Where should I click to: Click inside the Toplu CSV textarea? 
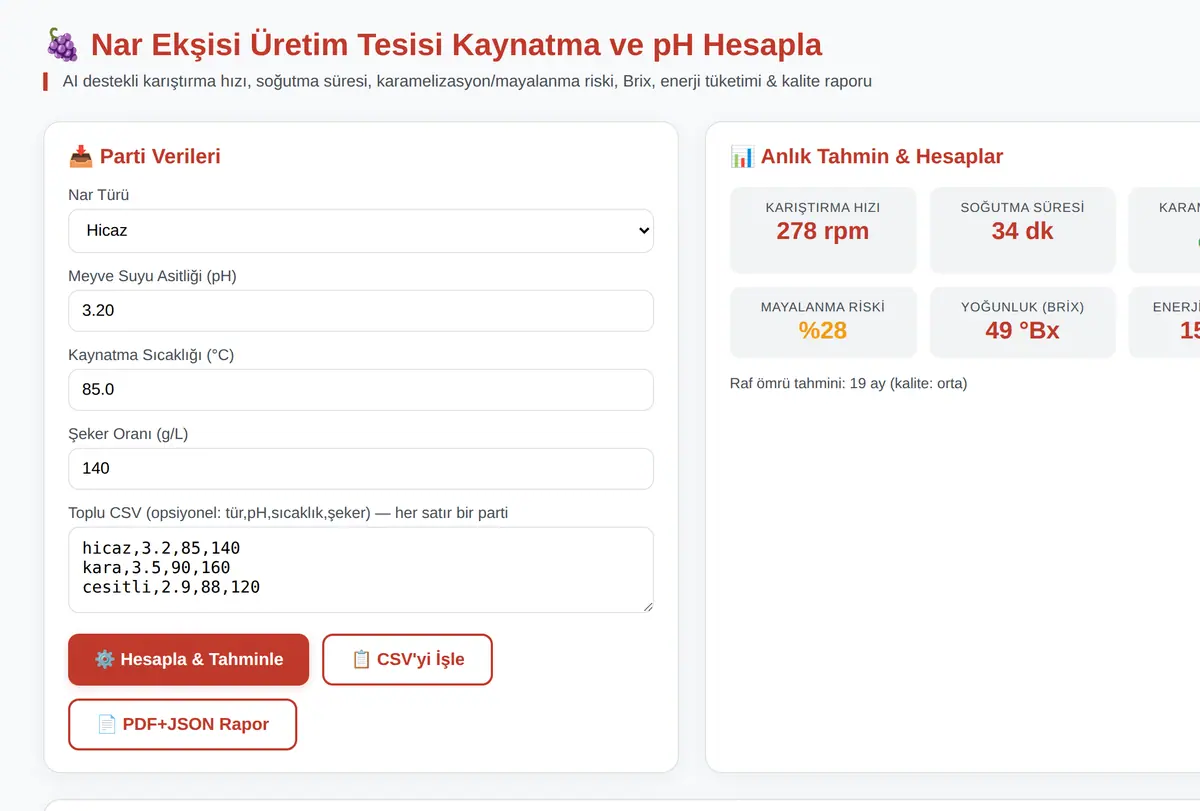pos(361,569)
